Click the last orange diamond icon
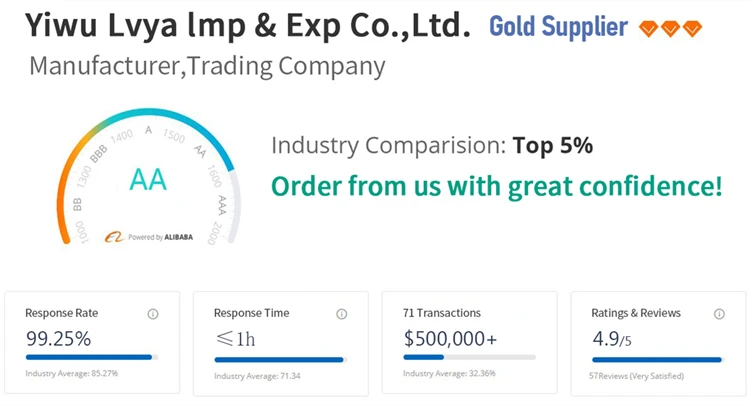 click(x=692, y=29)
